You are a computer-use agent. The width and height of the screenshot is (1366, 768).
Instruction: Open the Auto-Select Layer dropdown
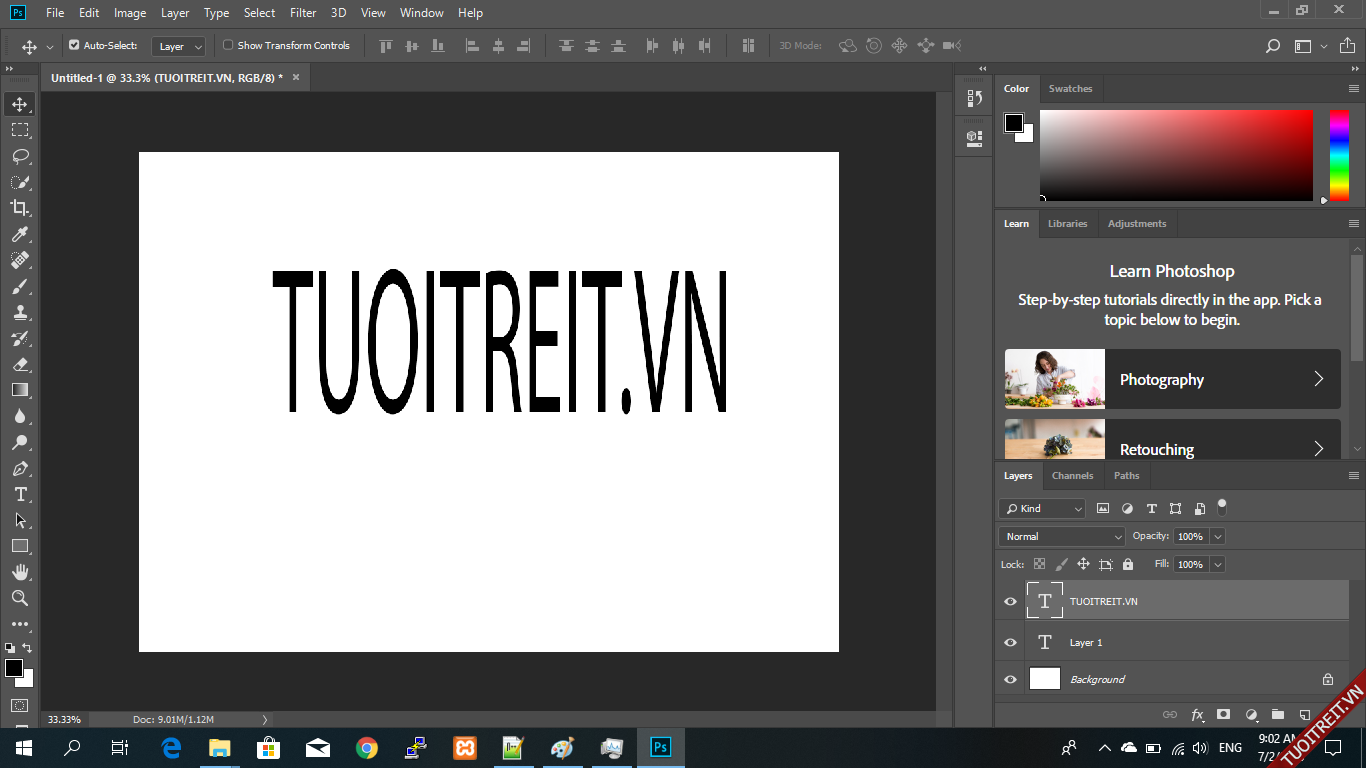coord(179,46)
